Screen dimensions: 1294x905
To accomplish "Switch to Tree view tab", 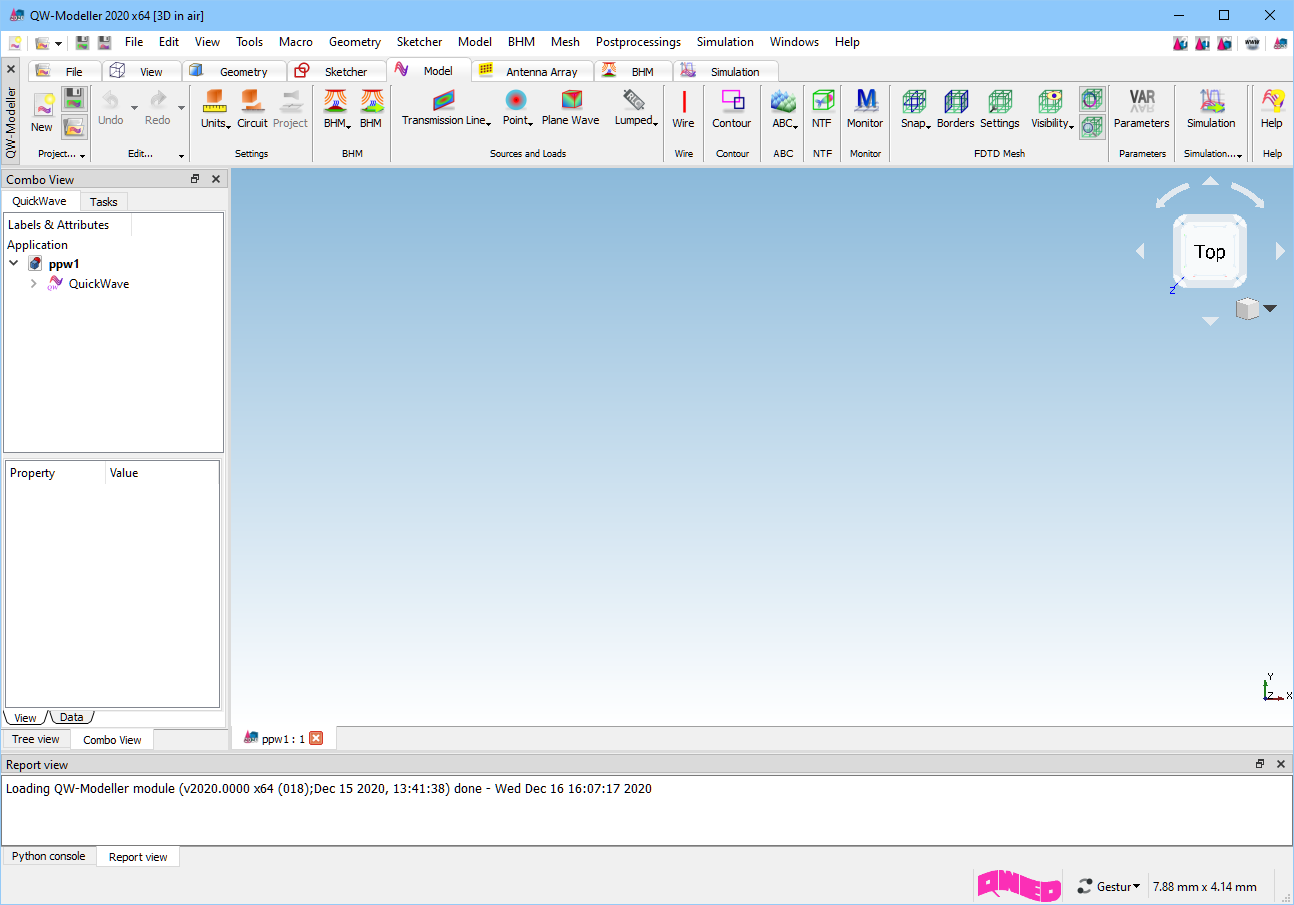I will click(x=36, y=740).
